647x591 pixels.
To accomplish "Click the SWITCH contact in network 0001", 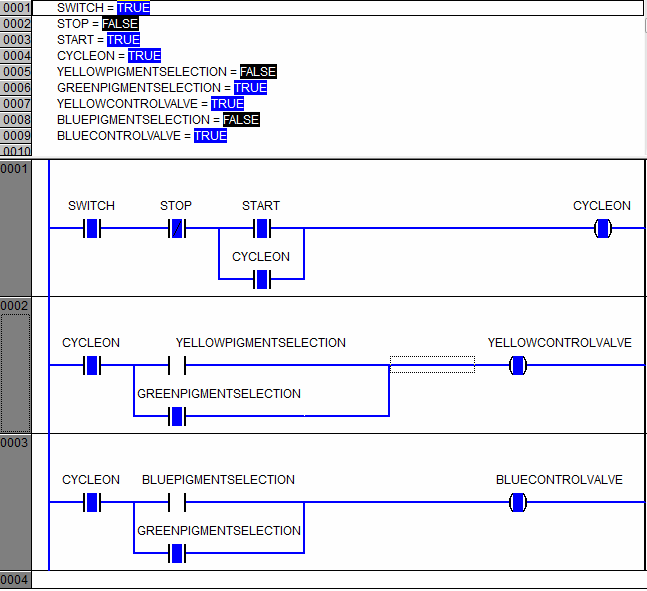I will 92,228.
